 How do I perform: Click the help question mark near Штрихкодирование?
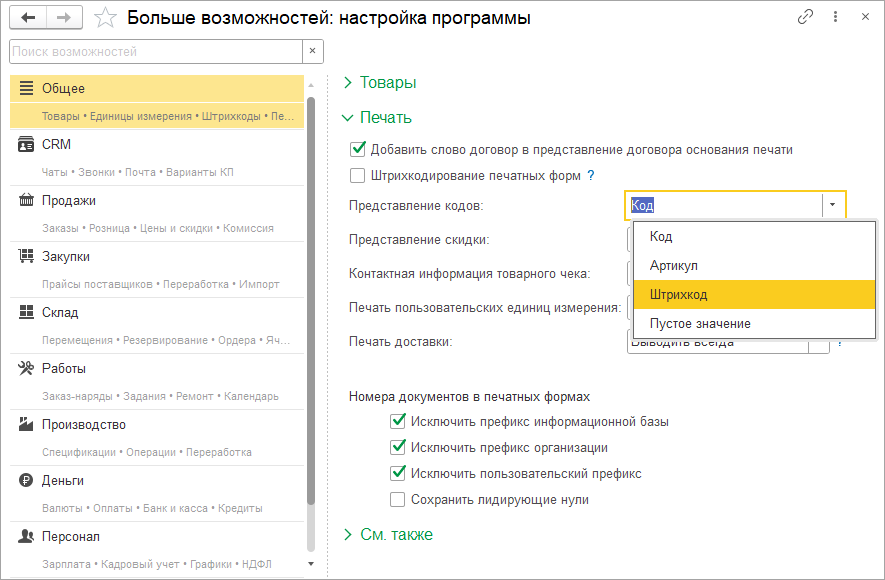(x=590, y=176)
